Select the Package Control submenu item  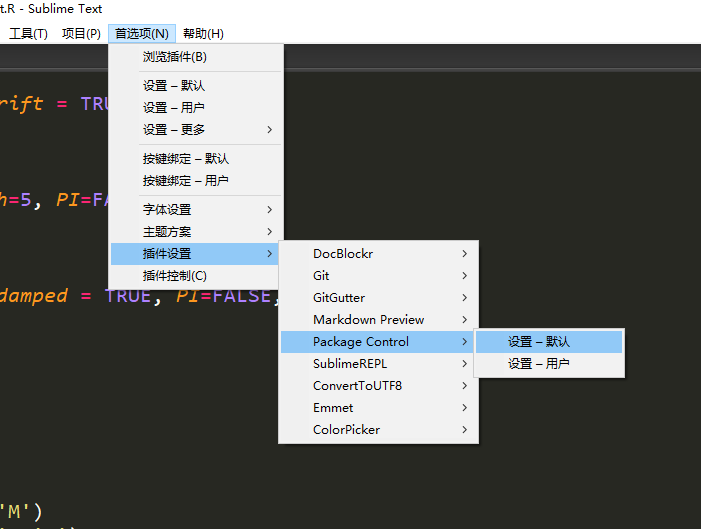pyautogui.click(x=378, y=342)
